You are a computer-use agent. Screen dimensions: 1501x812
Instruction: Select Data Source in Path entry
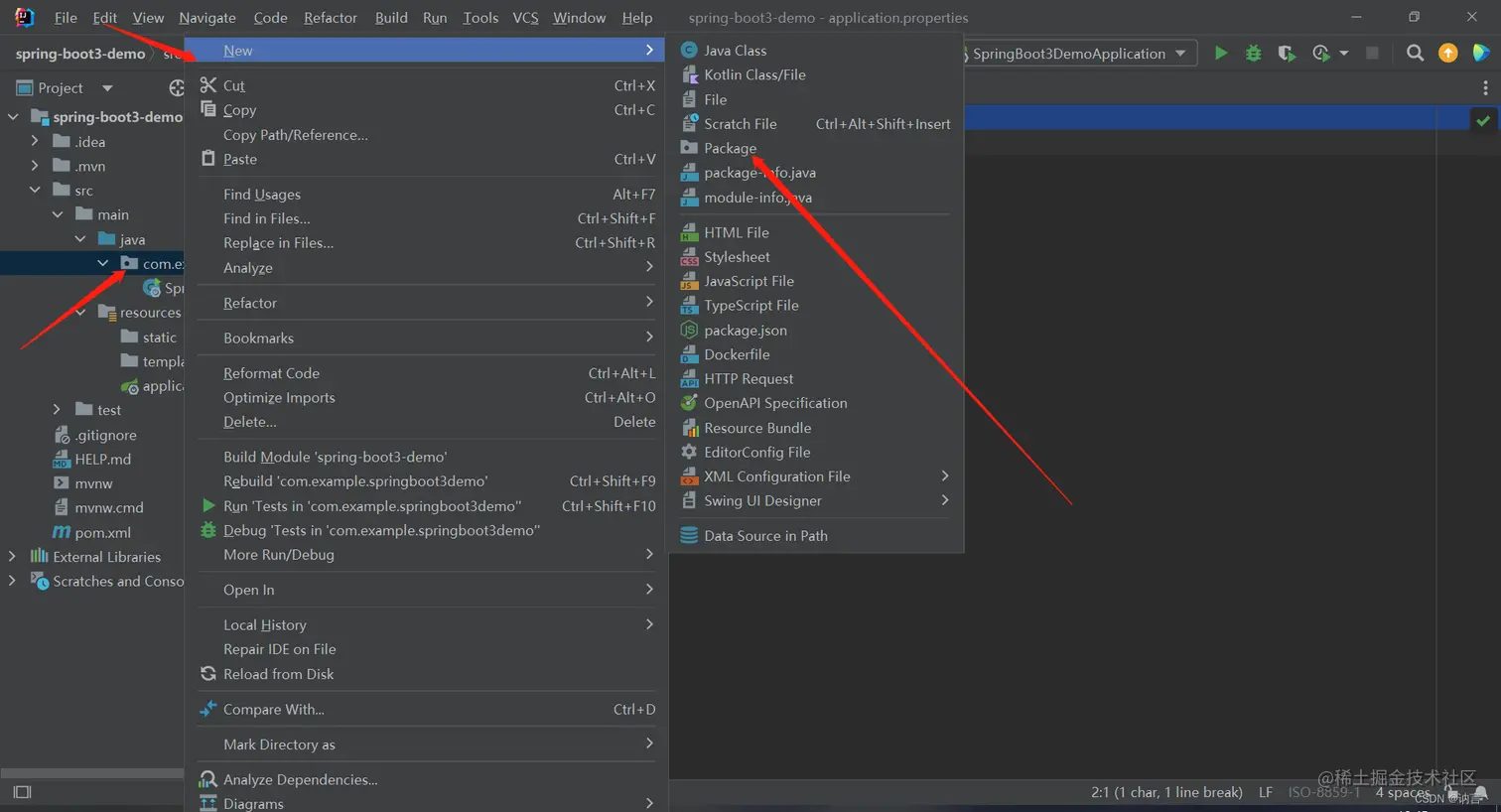765,536
